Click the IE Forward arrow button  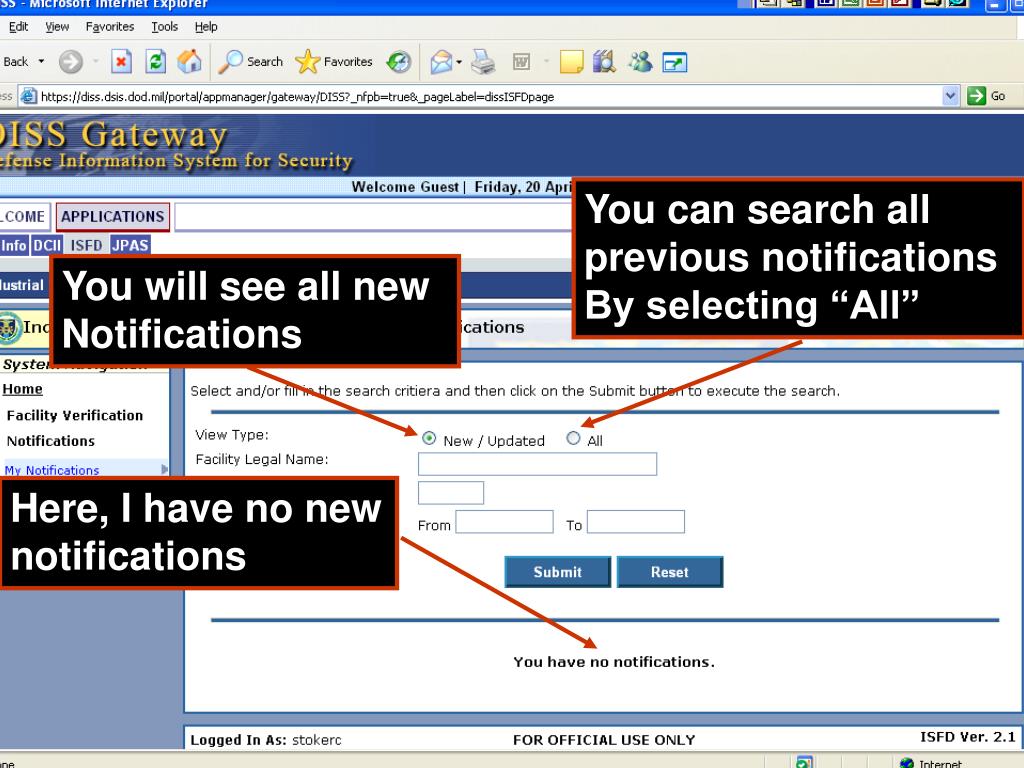71,62
